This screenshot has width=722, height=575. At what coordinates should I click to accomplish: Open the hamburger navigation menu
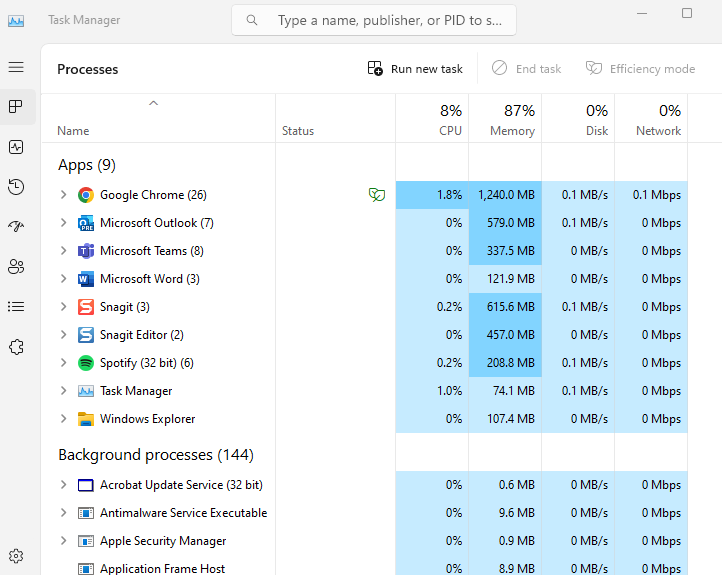(x=16, y=67)
